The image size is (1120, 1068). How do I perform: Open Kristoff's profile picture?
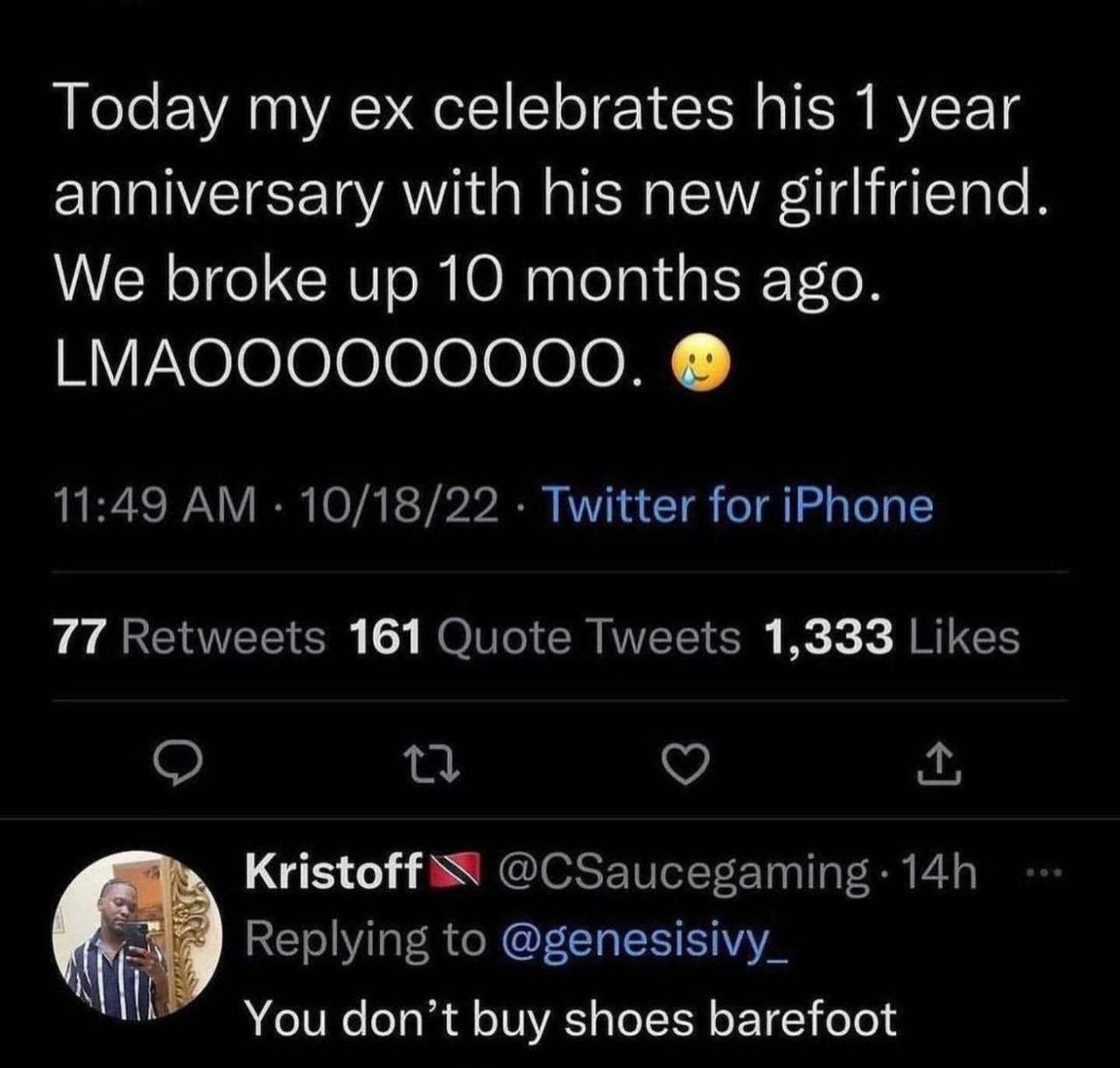pos(136,937)
